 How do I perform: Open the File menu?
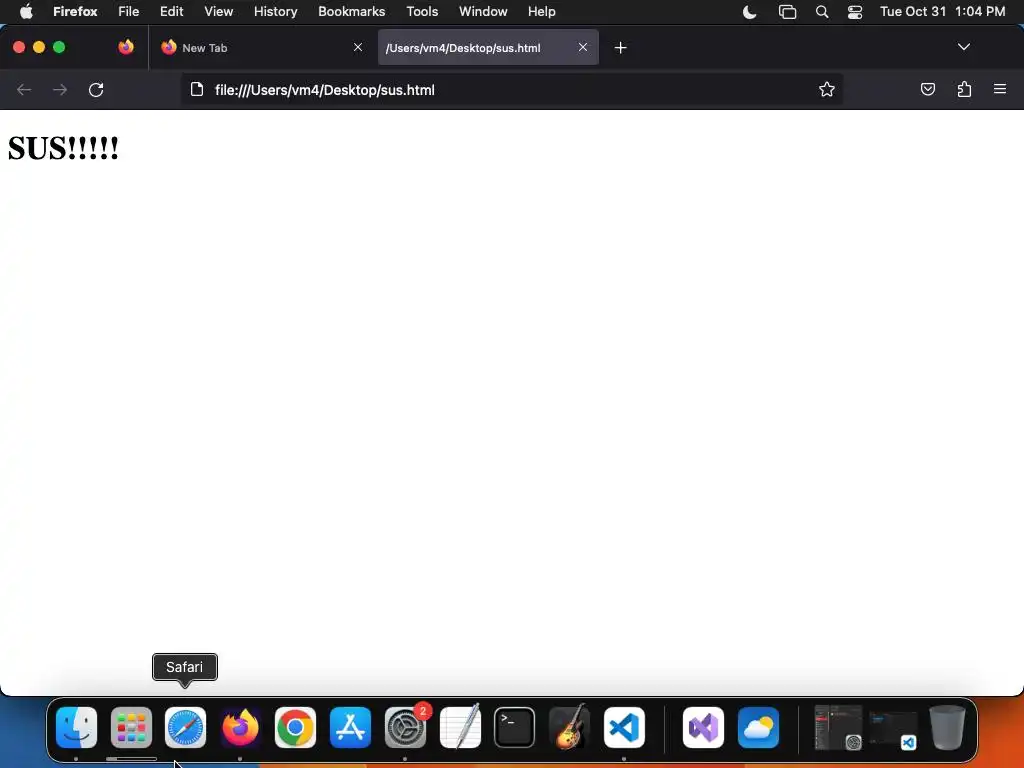point(129,12)
